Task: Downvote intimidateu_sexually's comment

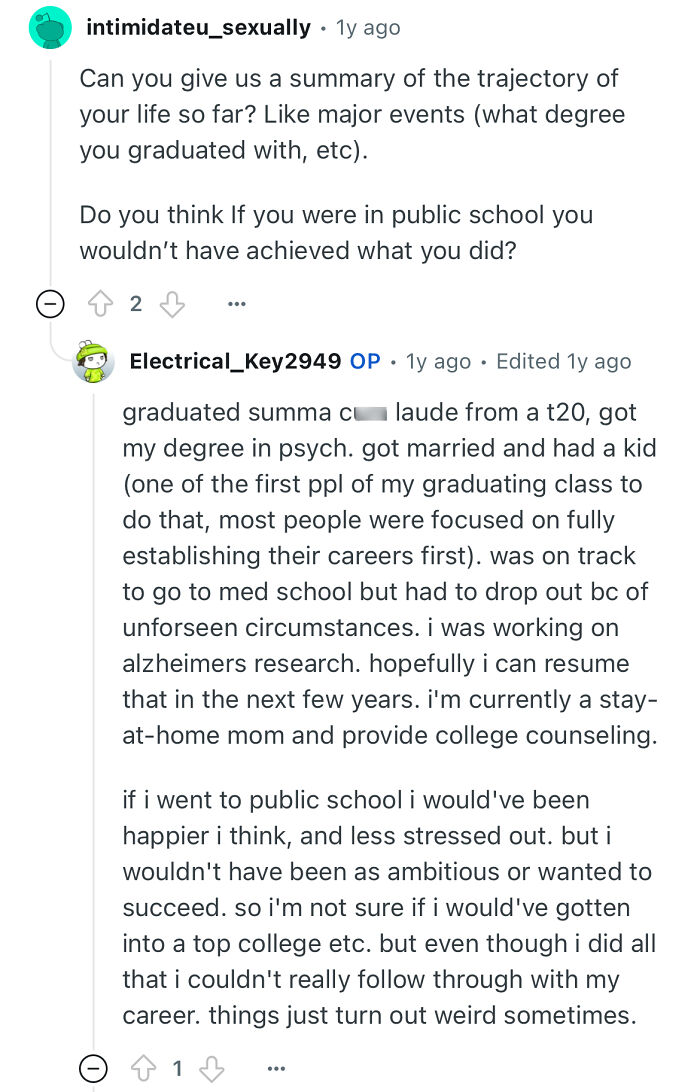Action: tap(172, 303)
